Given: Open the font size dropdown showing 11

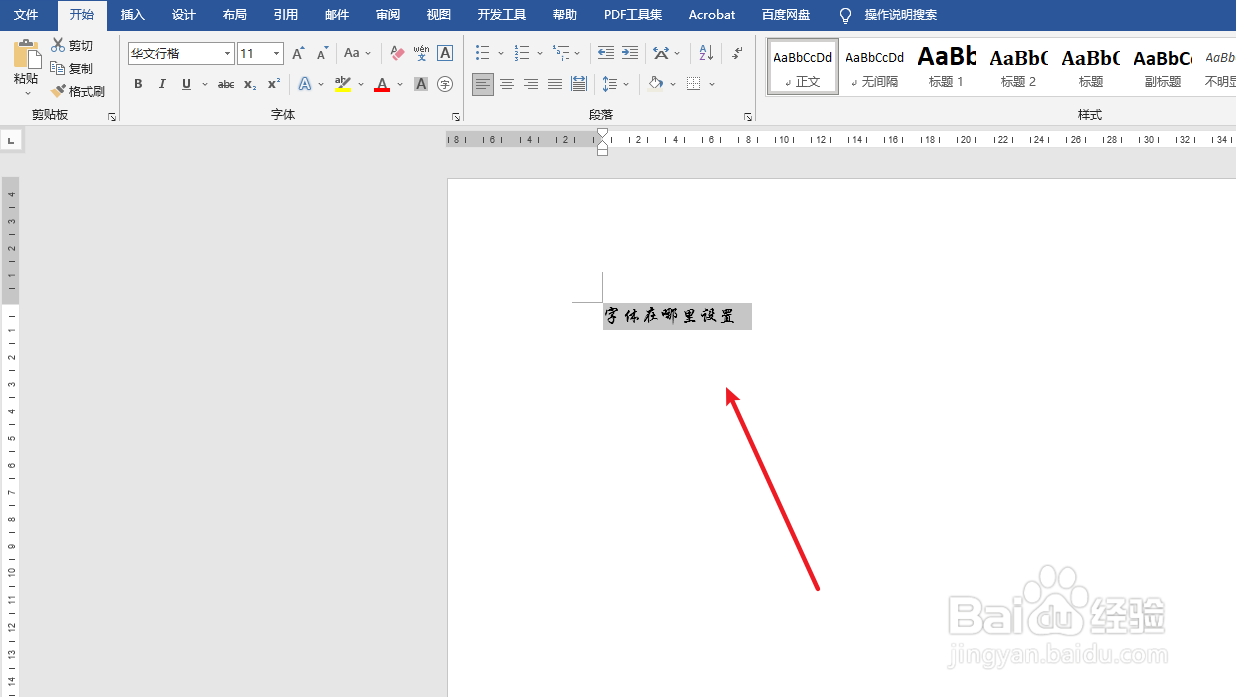Looking at the screenshot, I should (x=276, y=53).
